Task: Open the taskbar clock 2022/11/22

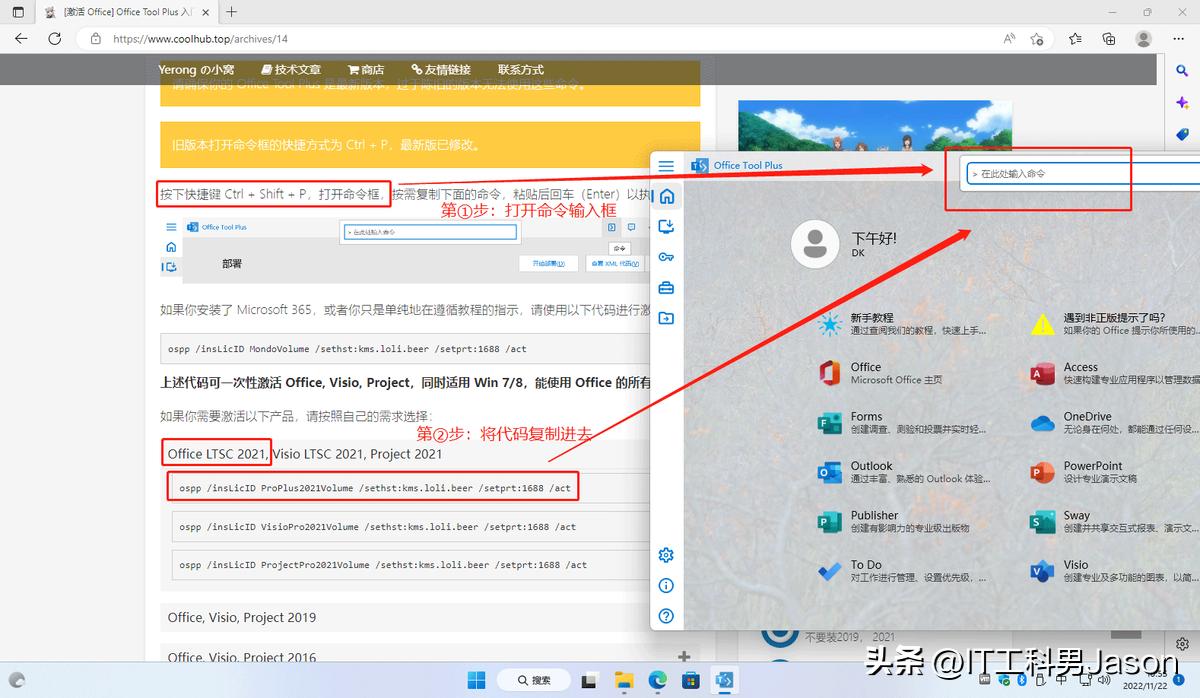Action: (1144, 681)
